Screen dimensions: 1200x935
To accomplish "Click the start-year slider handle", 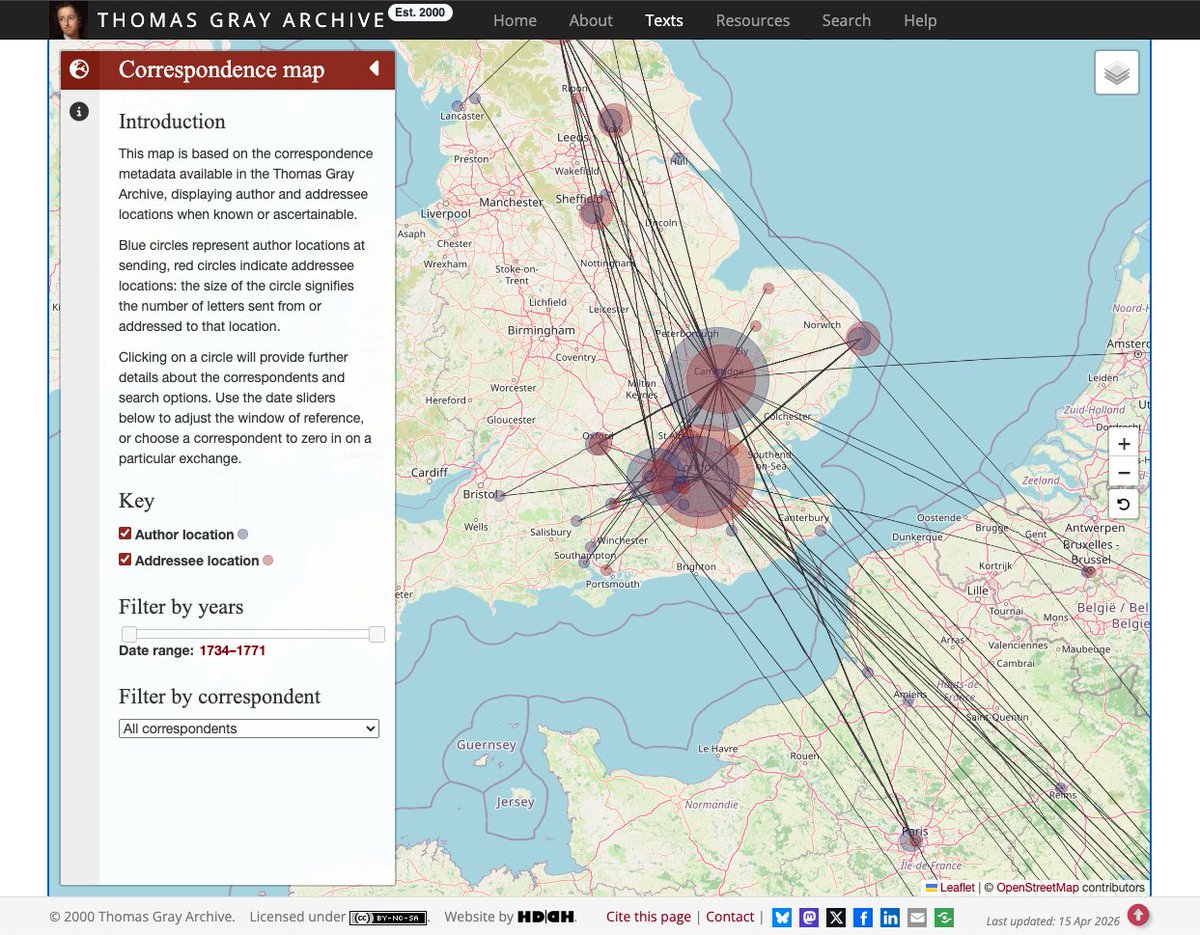I will 129,634.
